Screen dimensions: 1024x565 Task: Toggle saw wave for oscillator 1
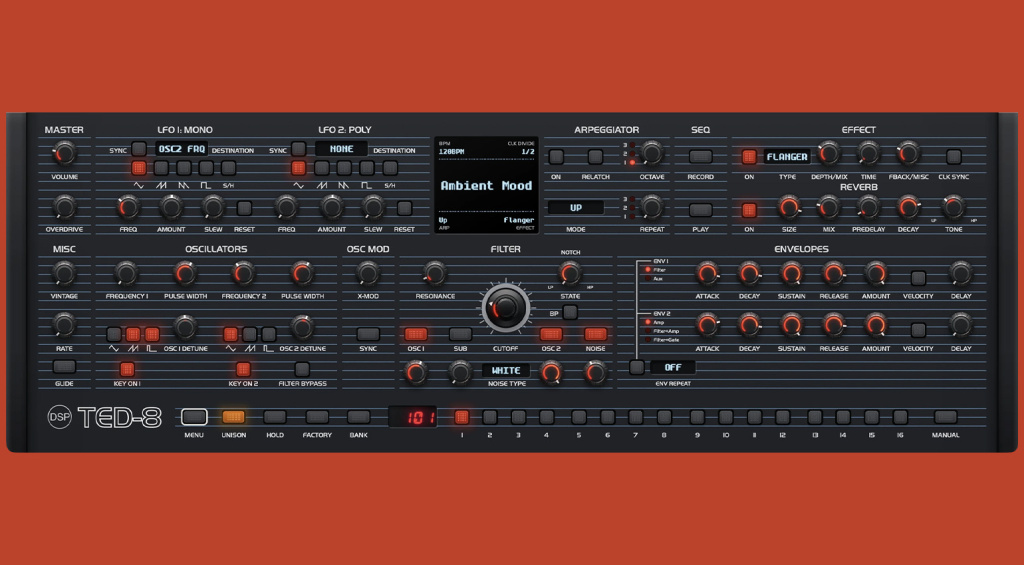click(133, 334)
